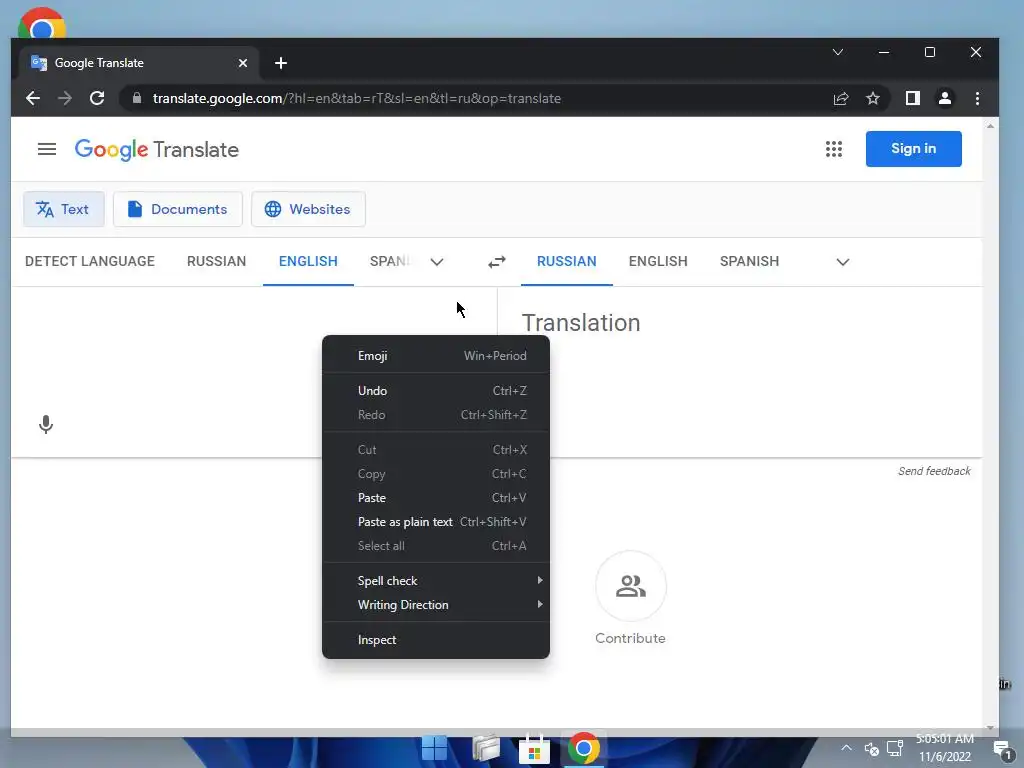
Task: Select Spanish as the target language
Action: pos(749,261)
